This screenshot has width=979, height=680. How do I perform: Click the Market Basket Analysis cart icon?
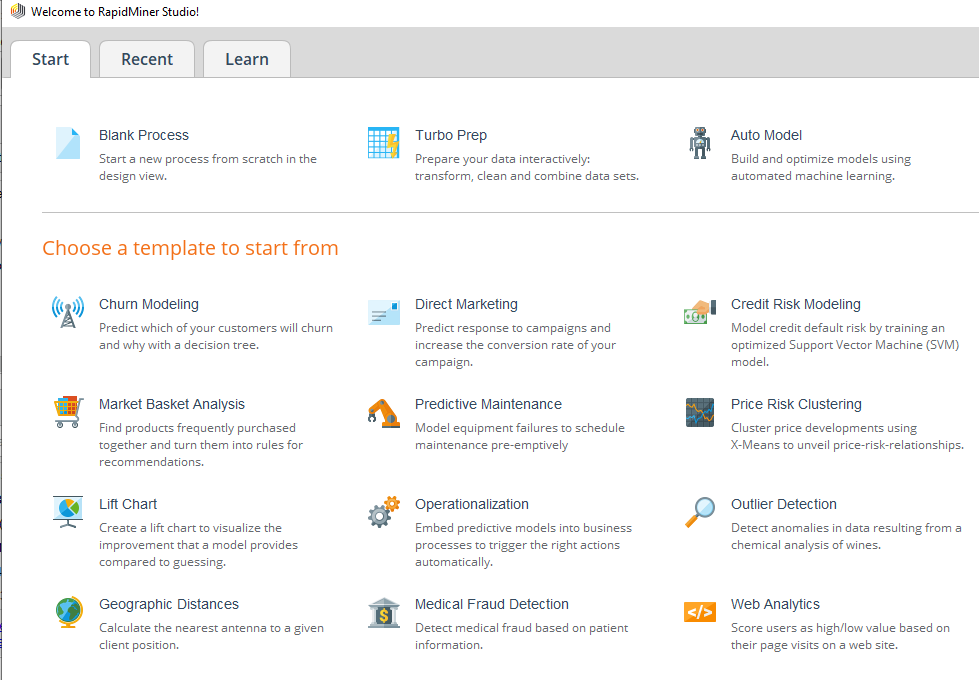[x=68, y=412]
